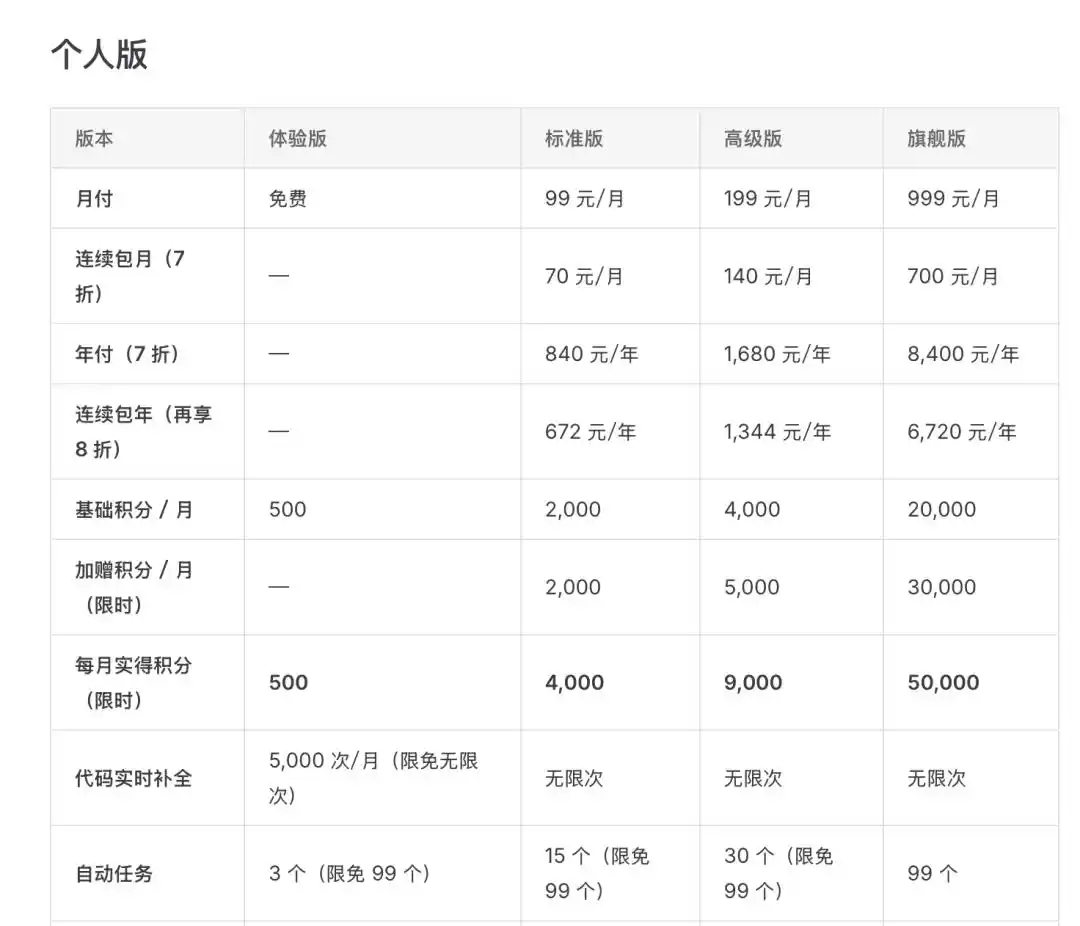Click the 6,720 元/年 cell
The height and width of the screenshot is (926, 1080).
coord(962,432)
